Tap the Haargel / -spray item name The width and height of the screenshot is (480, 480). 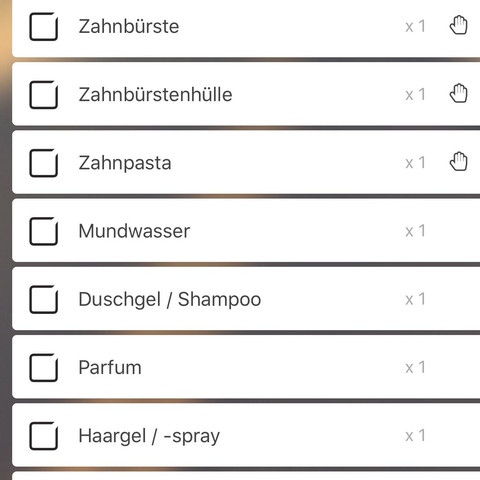(x=149, y=436)
